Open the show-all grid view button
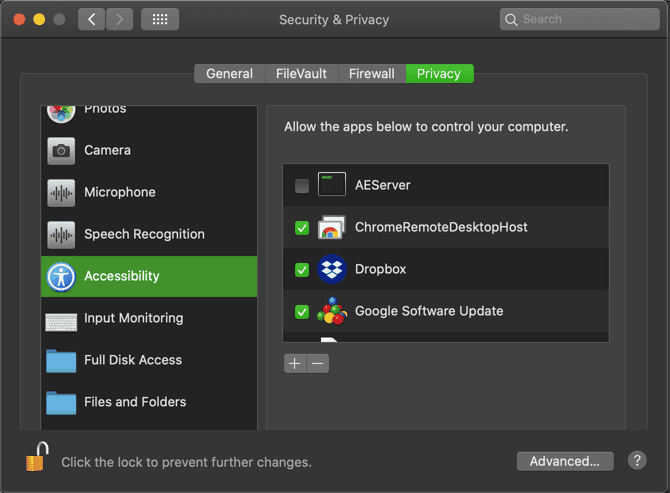Viewport: 670px width, 493px height. (160, 19)
